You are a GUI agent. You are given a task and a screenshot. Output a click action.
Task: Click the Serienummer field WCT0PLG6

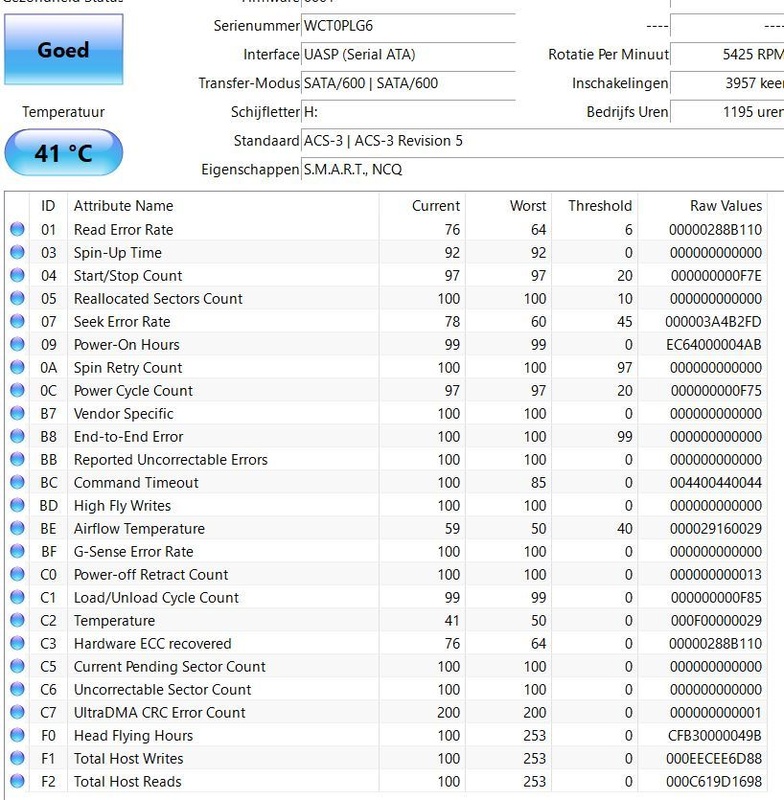click(409, 26)
